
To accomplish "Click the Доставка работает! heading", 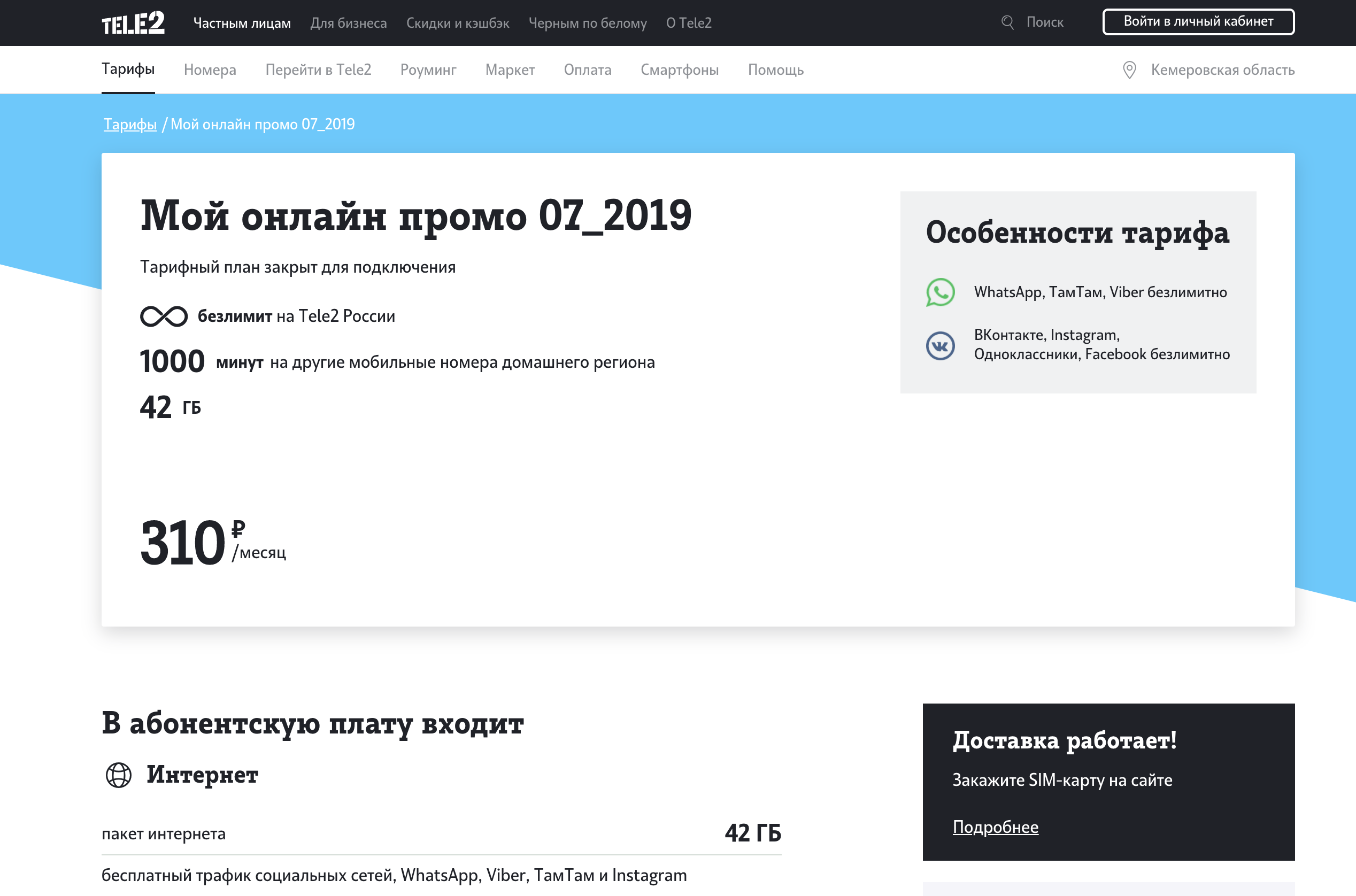I will (x=1065, y=740).
